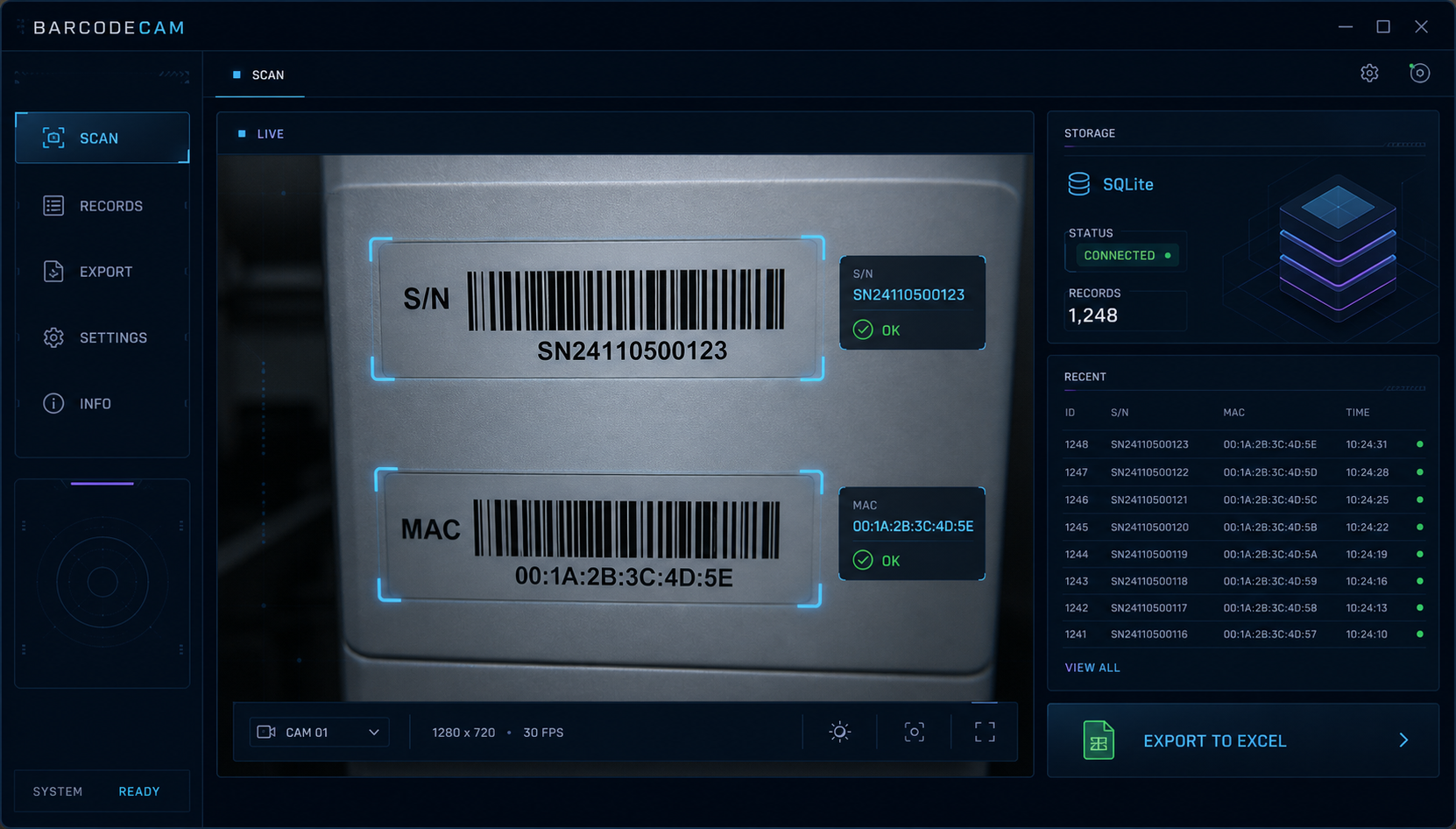Screen dimensions: 1456x829
Task: Open the Records section in sidebar
Action: point(102,206)
